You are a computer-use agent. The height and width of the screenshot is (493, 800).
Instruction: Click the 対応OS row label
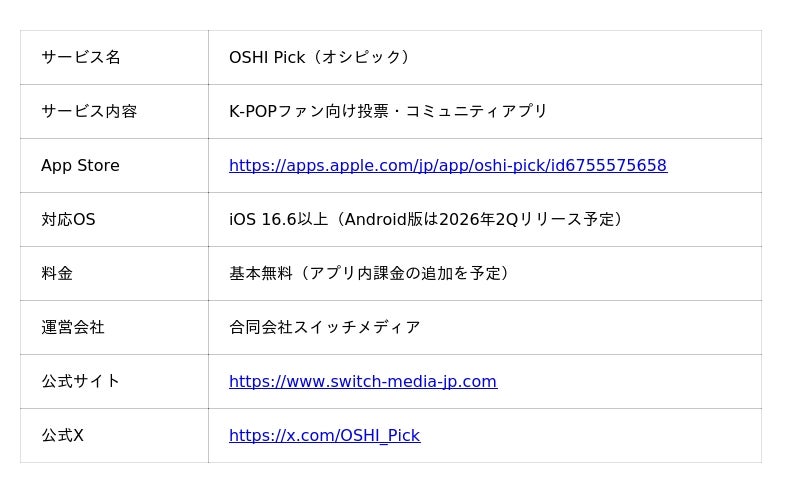click(x=68, y=220)
